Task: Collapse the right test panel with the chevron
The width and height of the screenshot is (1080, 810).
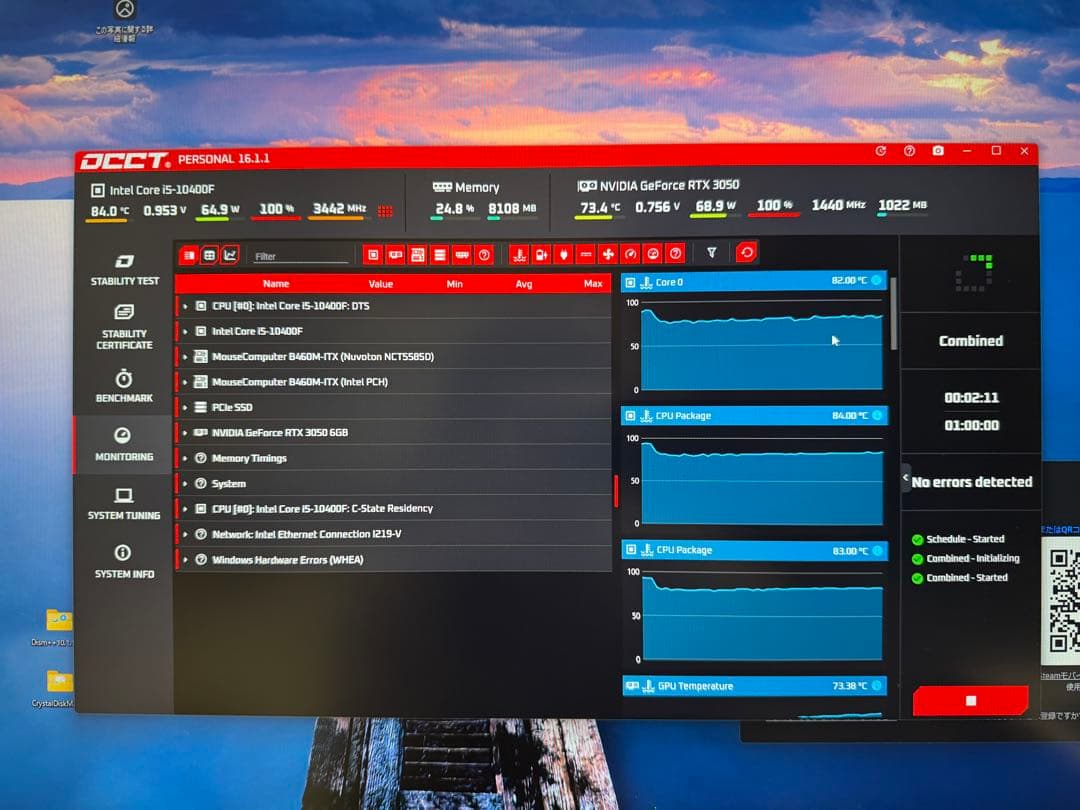Action: (x=906, y=477)
